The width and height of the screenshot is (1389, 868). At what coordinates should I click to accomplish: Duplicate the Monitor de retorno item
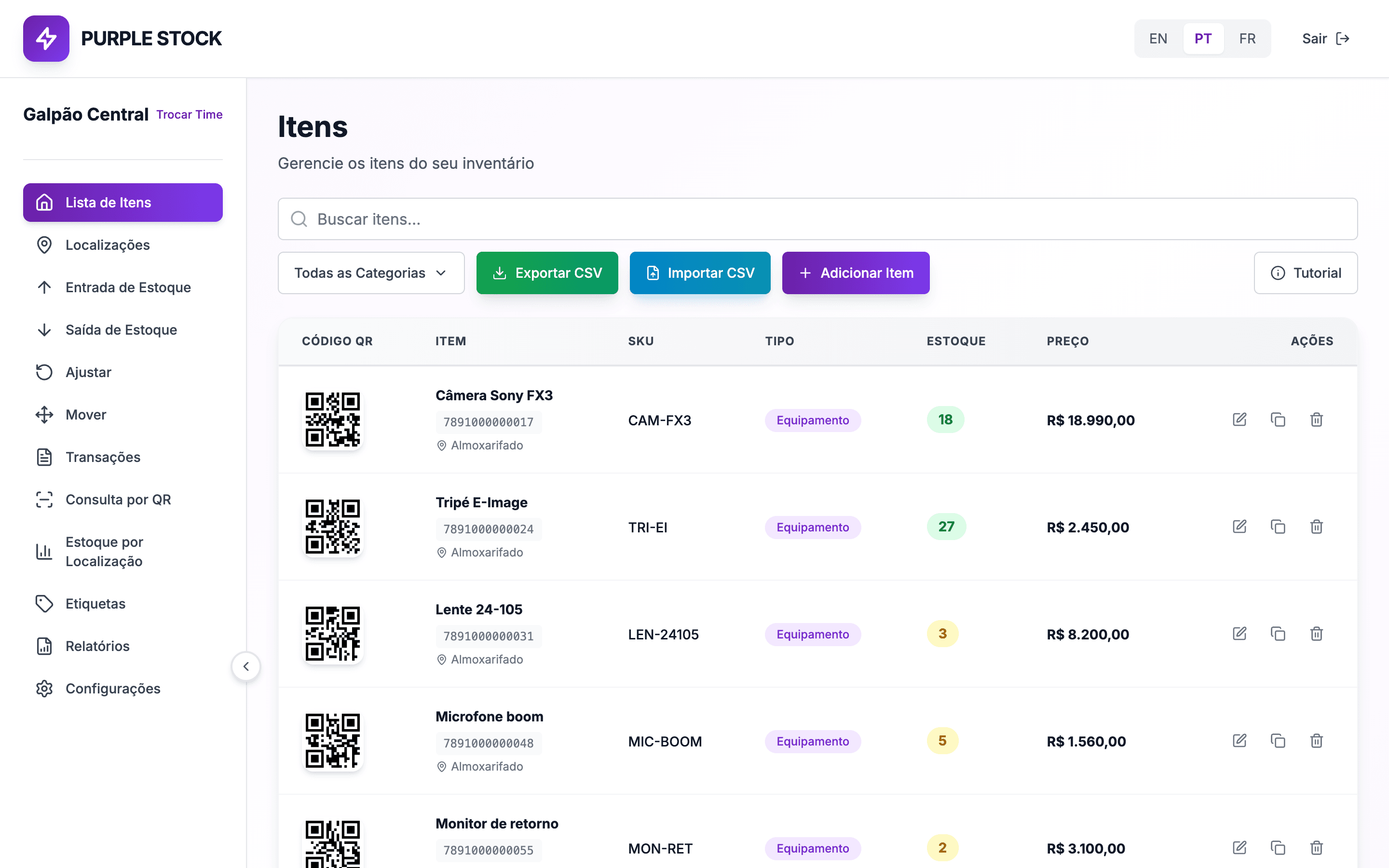[x=1278, y=848]
